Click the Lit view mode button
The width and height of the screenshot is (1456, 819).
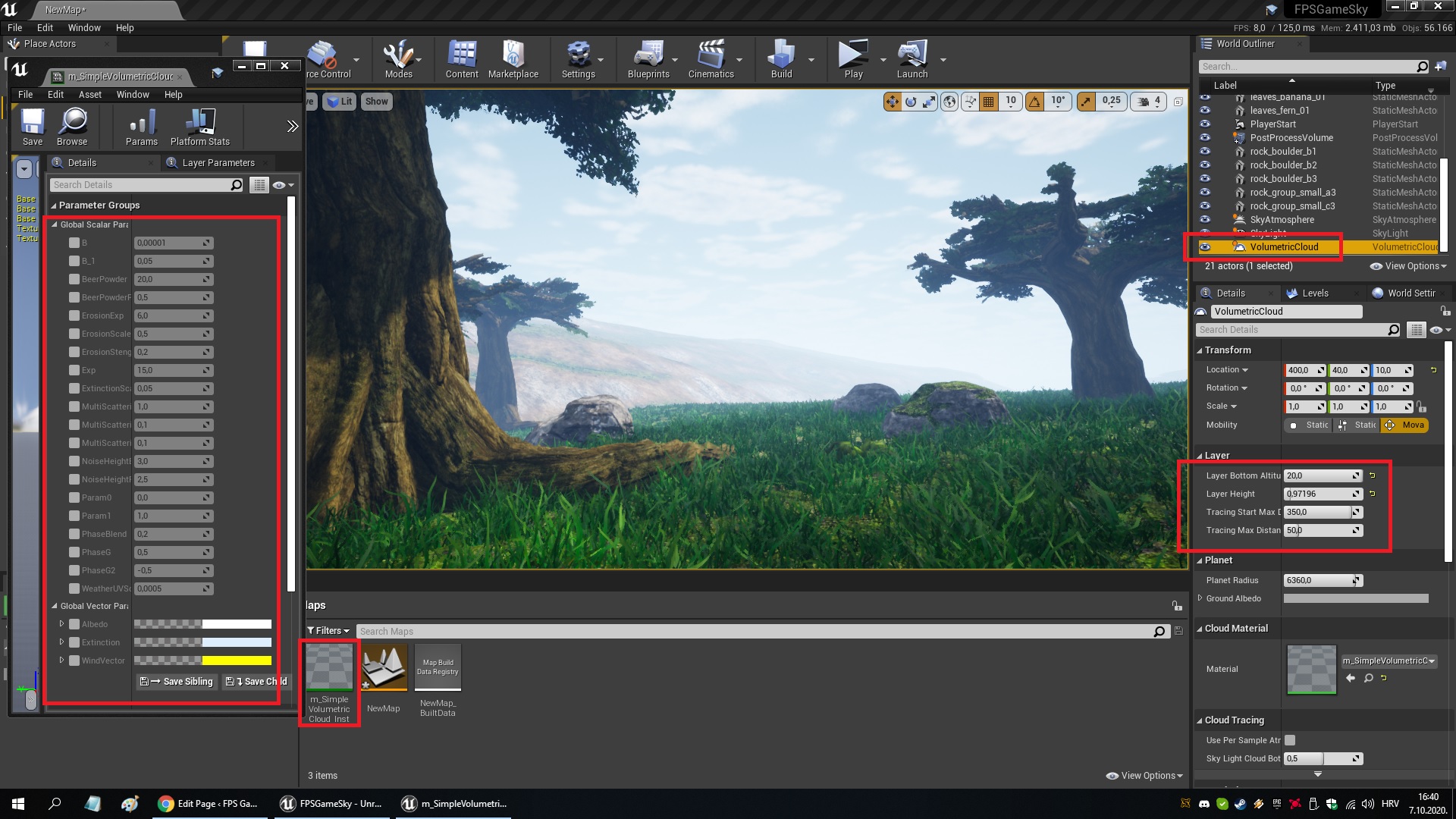(340, 102)
